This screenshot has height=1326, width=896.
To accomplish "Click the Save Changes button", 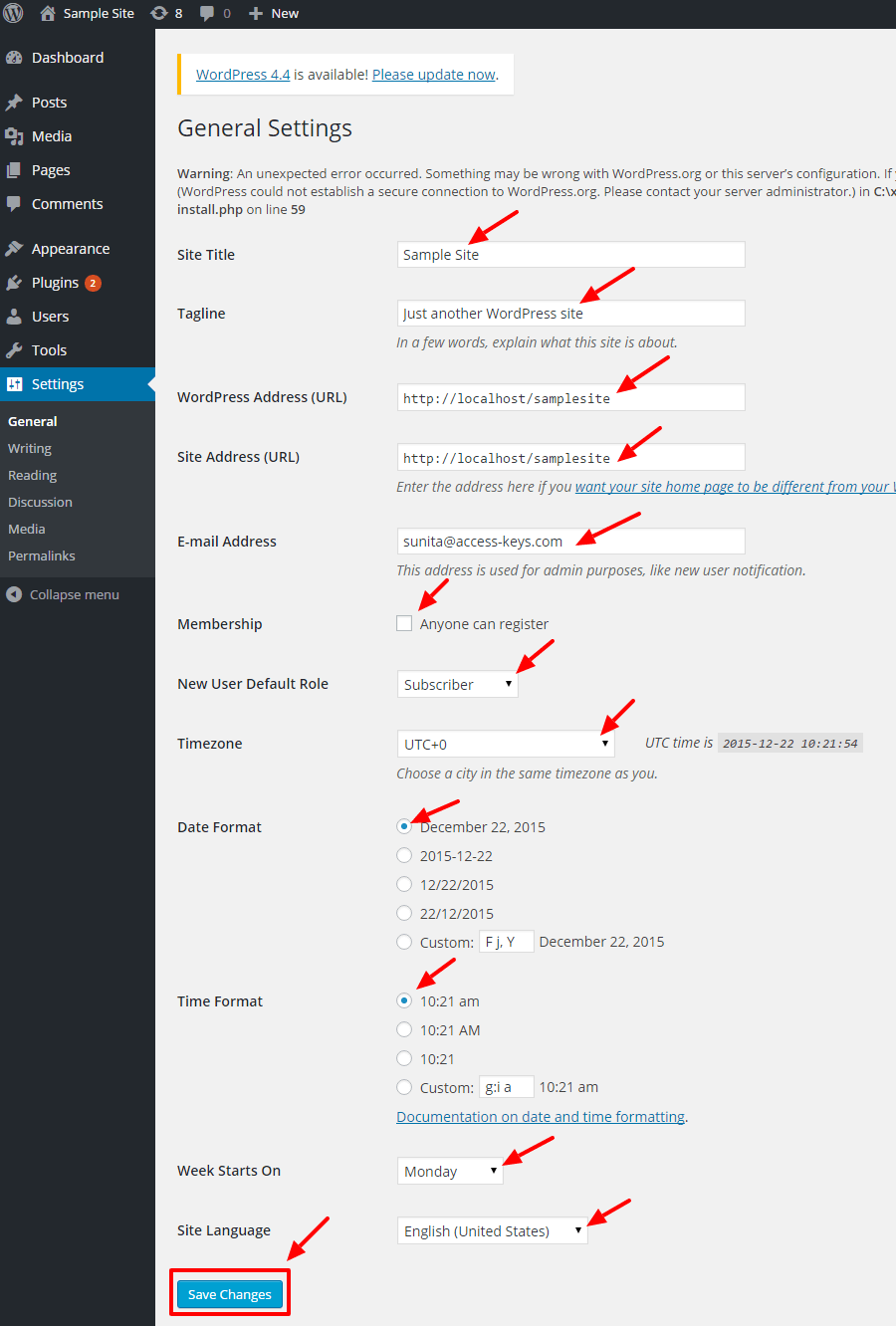I will pyautogui.click(x=230, y=1294).
